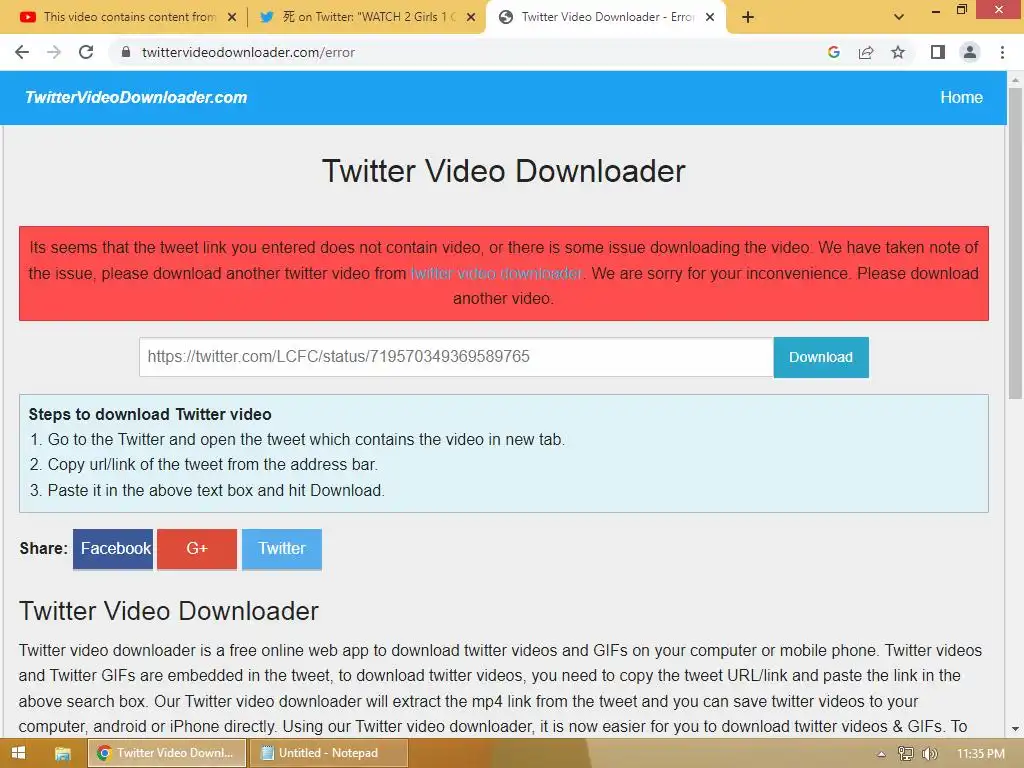Restore down the Chrome window
The width and height of the screenshot is (1024, 768).
click(x=961, y=10)
